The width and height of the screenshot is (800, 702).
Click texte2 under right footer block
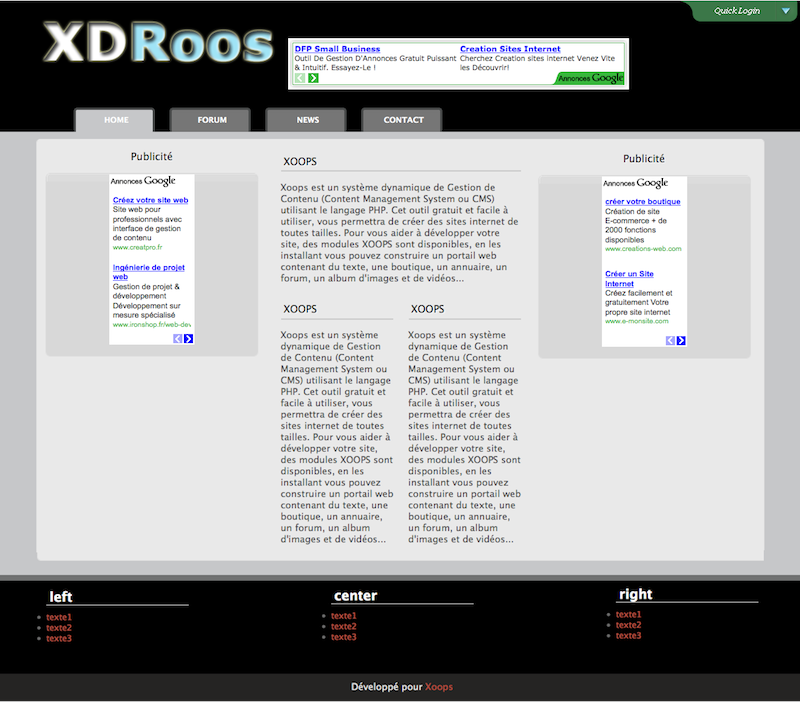628,625
